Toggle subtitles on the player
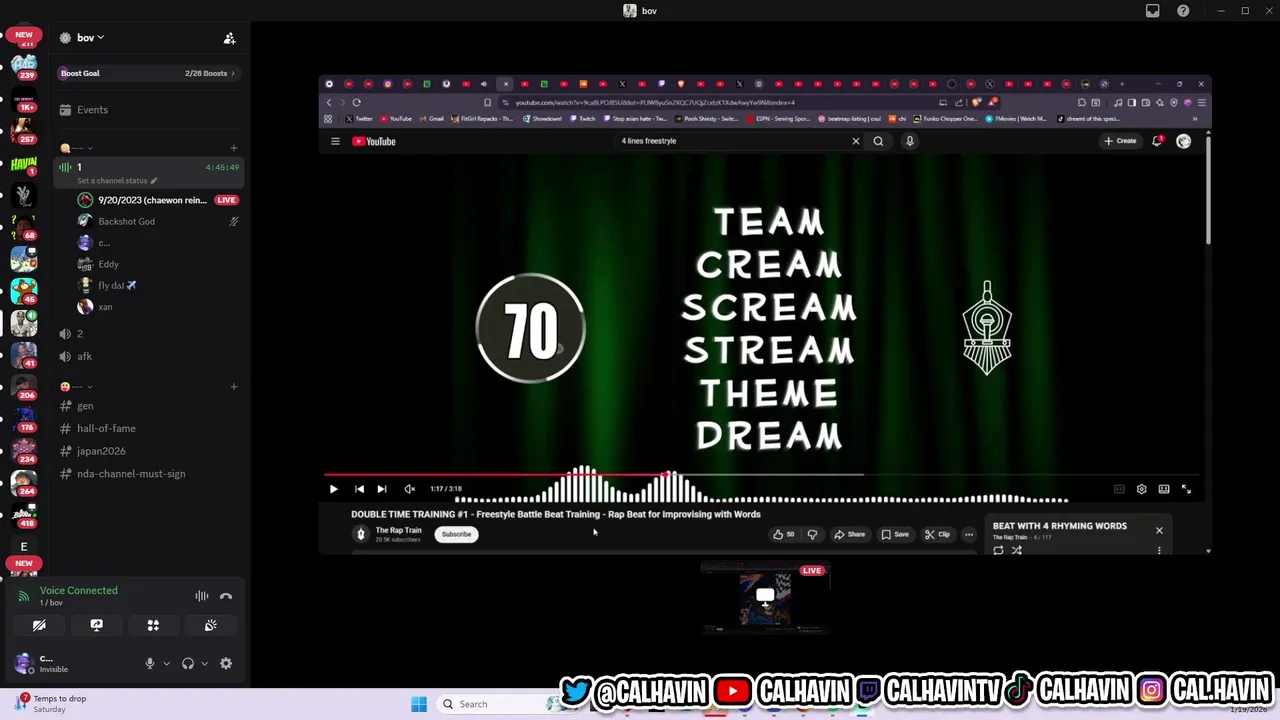The image size is (1280, 720). 1119,489
